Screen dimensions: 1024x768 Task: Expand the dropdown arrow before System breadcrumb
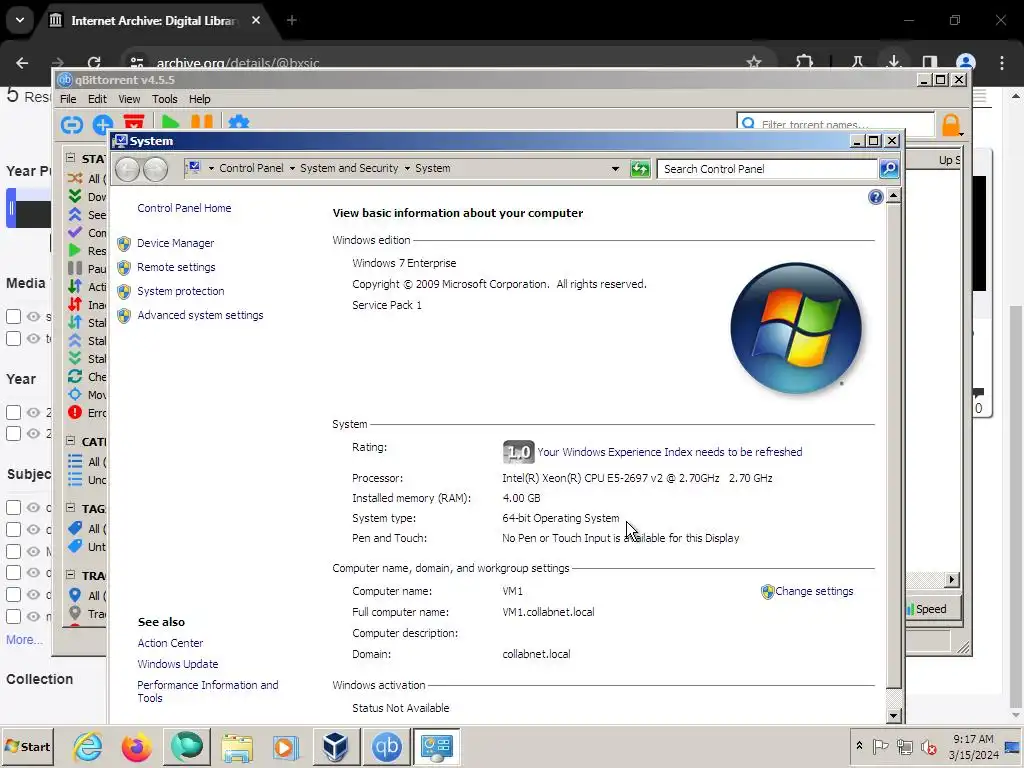click(x=407, y=168)
